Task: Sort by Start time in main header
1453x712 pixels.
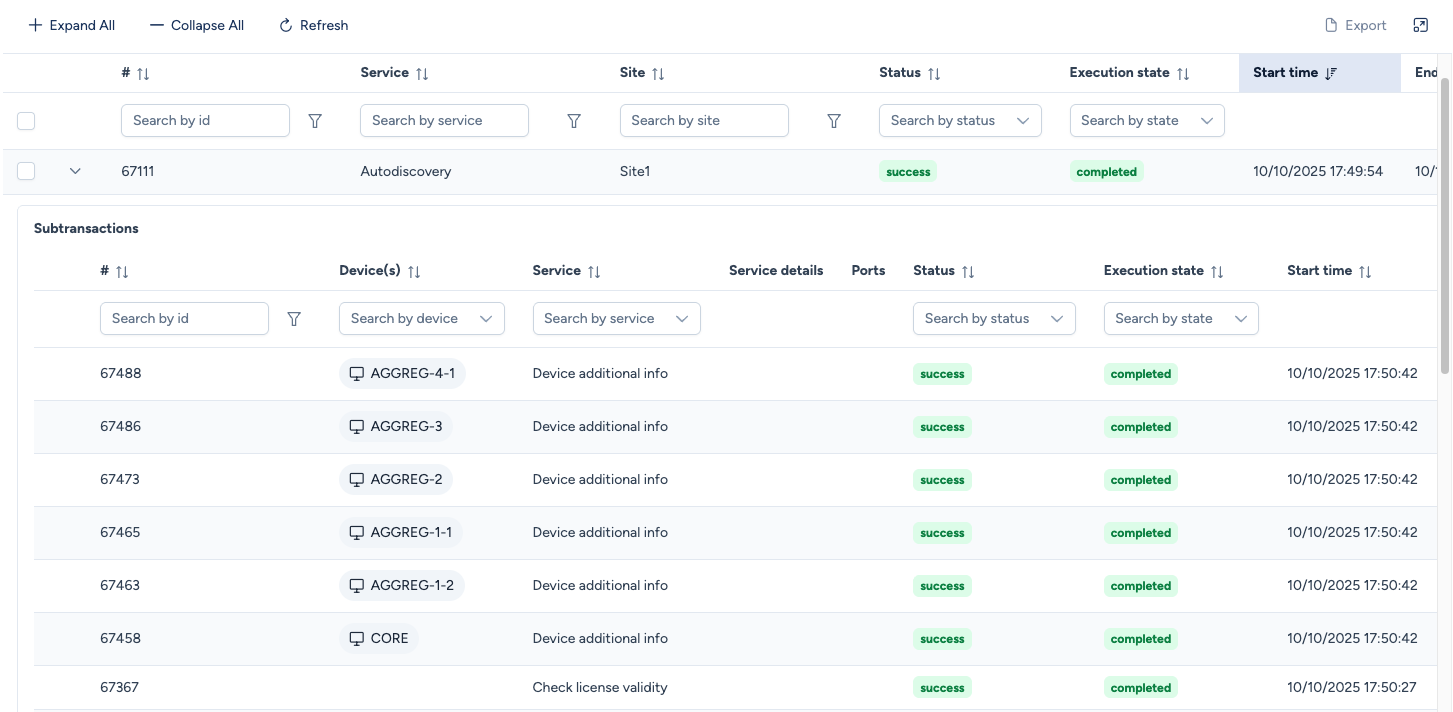Action: pyautogui.click(x=1330, y=73)
